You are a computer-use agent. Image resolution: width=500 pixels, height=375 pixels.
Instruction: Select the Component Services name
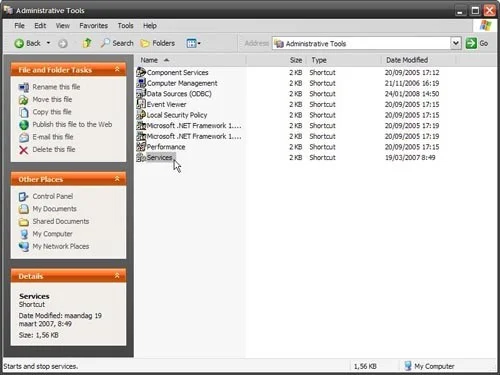[177, 73]
